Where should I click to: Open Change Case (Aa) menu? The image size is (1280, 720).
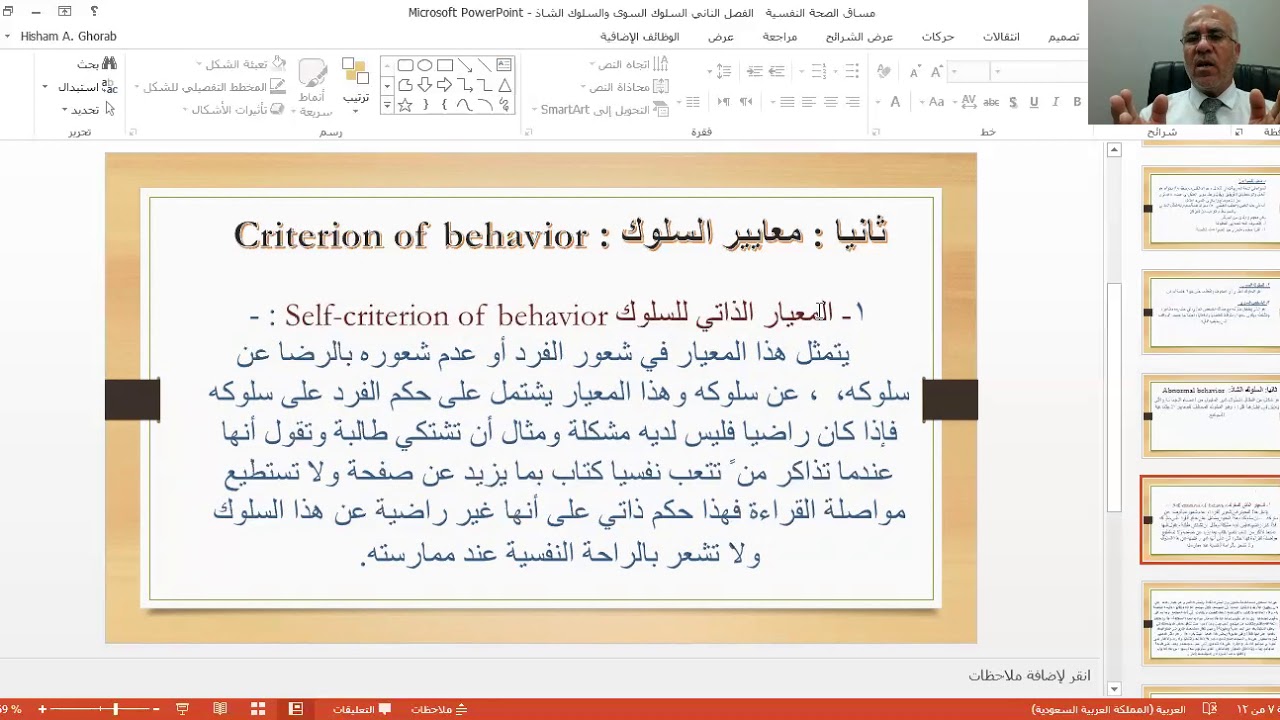coord(932,102)
